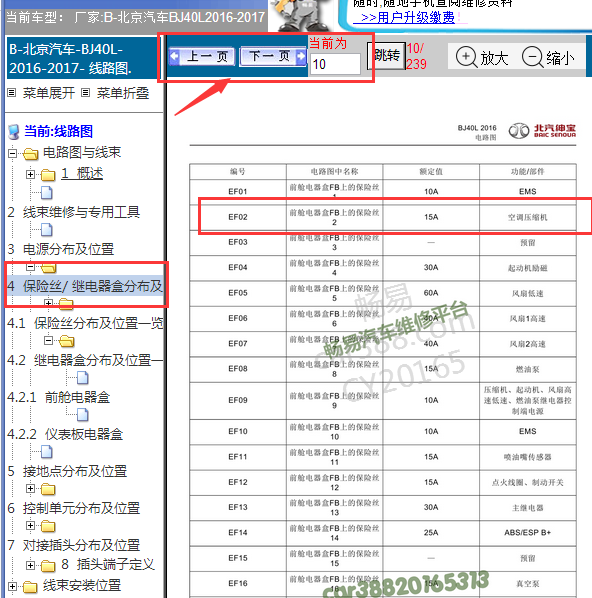Viewport: 592px width, 598px height.
Task: Select 5 接地点分布及位置 item
Action: (x=67, y=471)
